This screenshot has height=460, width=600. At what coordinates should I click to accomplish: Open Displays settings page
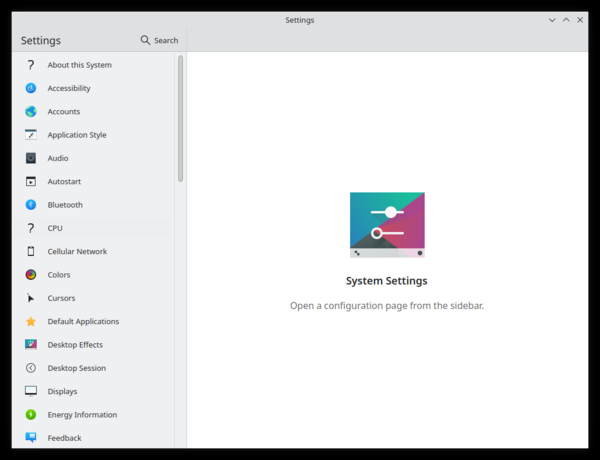[x=62, y=392]
